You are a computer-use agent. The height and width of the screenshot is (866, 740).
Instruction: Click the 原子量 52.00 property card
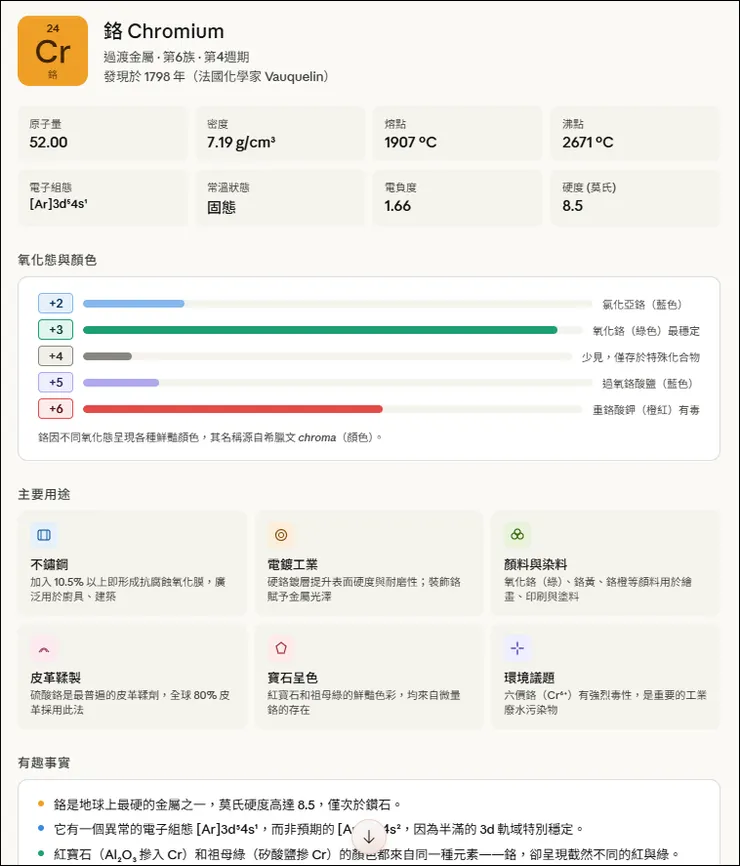point(101,135)
